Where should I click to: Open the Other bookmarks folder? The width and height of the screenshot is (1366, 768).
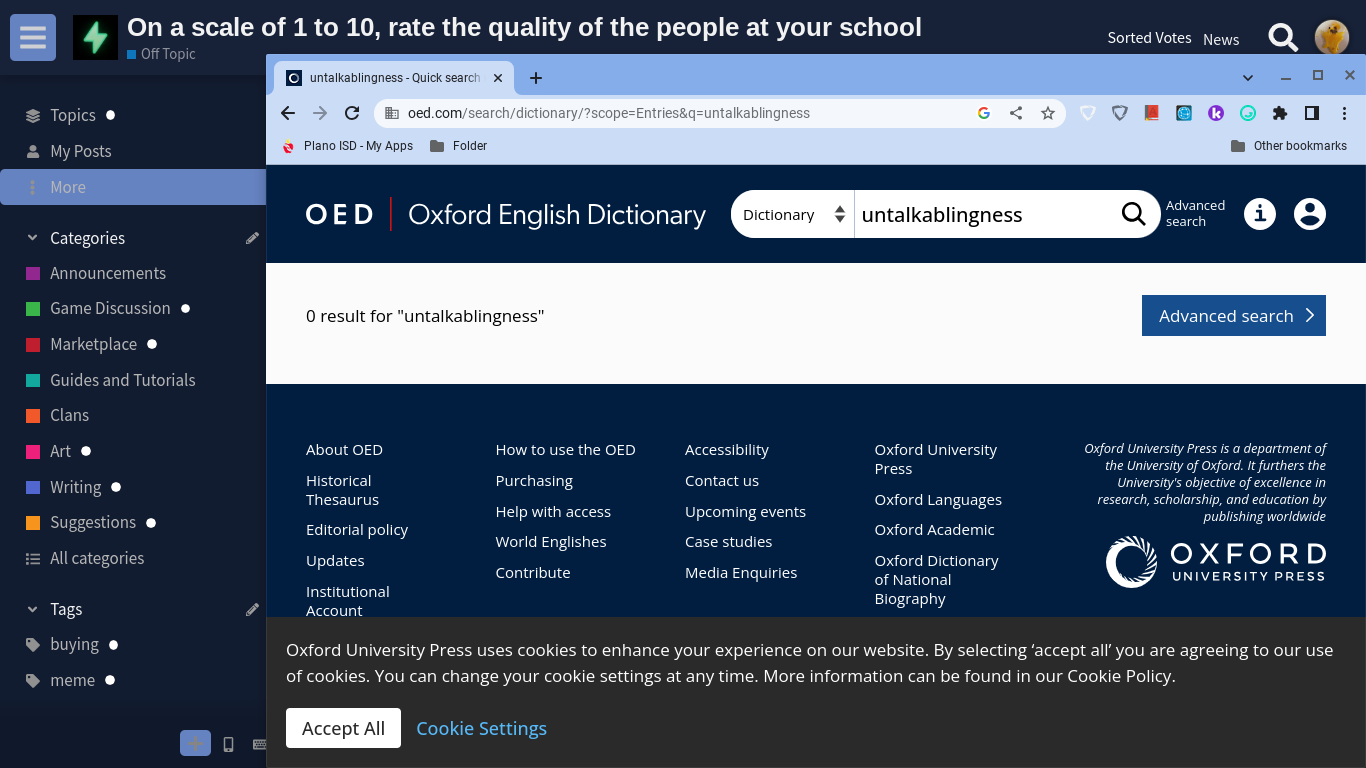1288,146
